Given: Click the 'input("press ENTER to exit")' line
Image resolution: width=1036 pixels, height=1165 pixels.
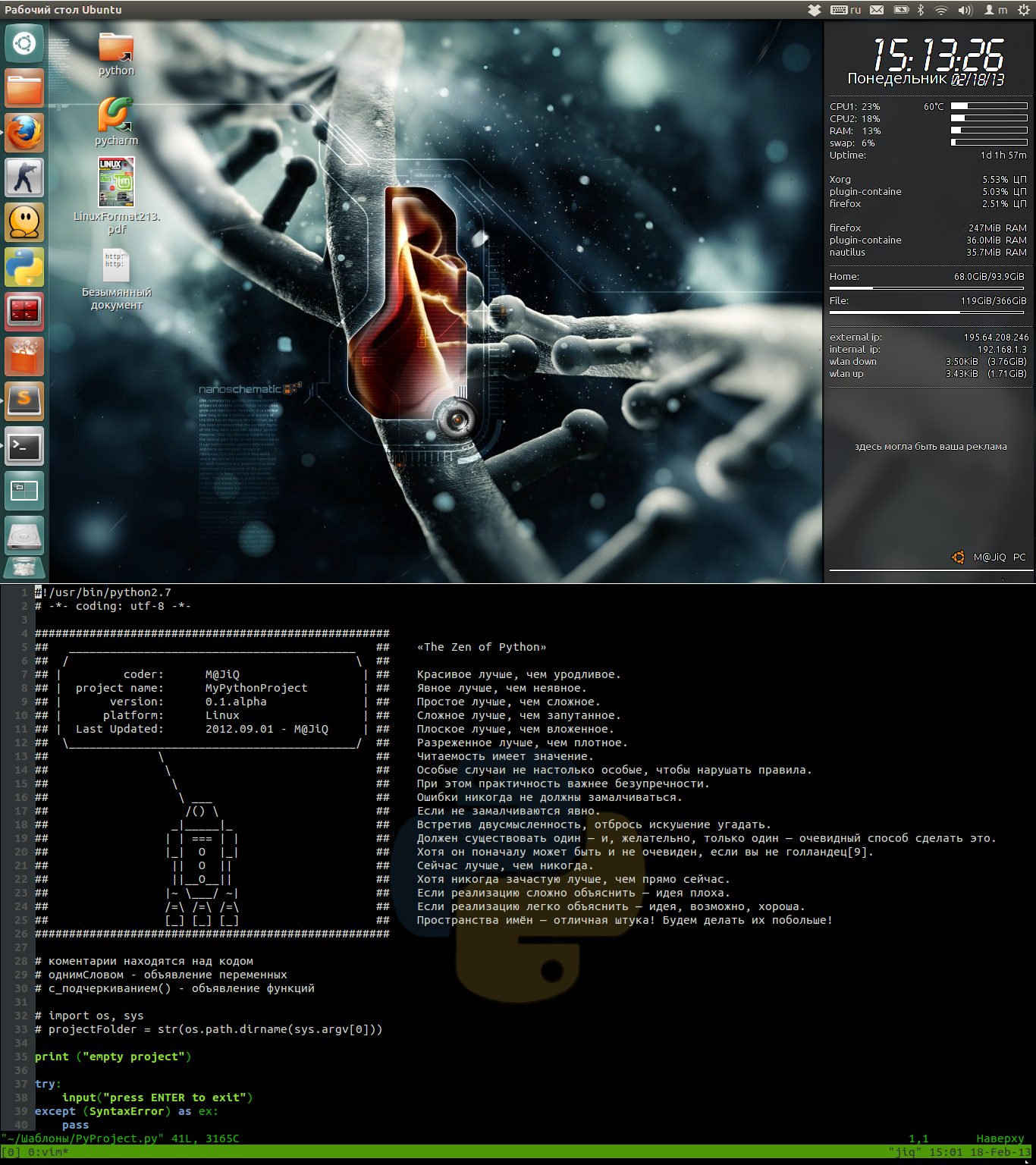Looking at the screenshot, I should (x=158, y=1097).
